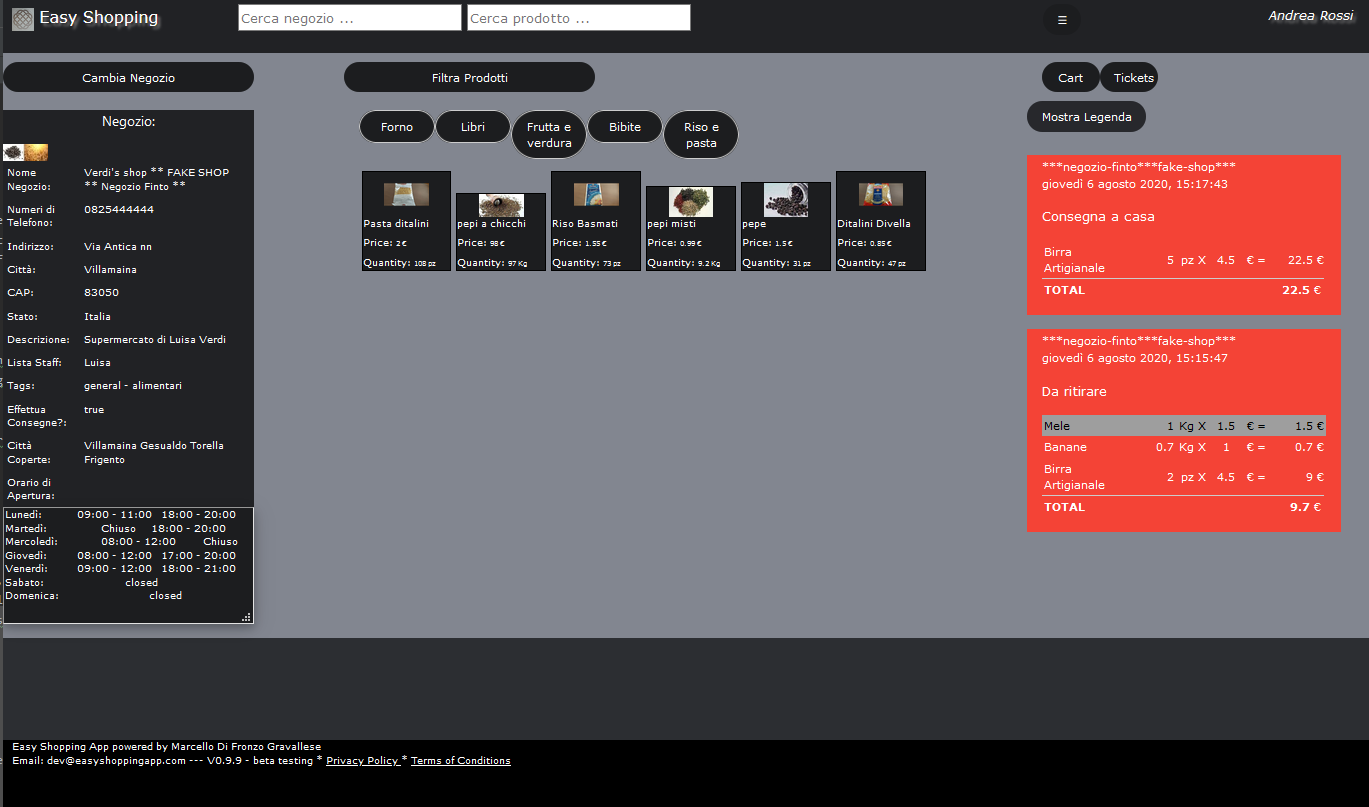
Task: Open the pepi misti product card
Action: pos(691,228)
